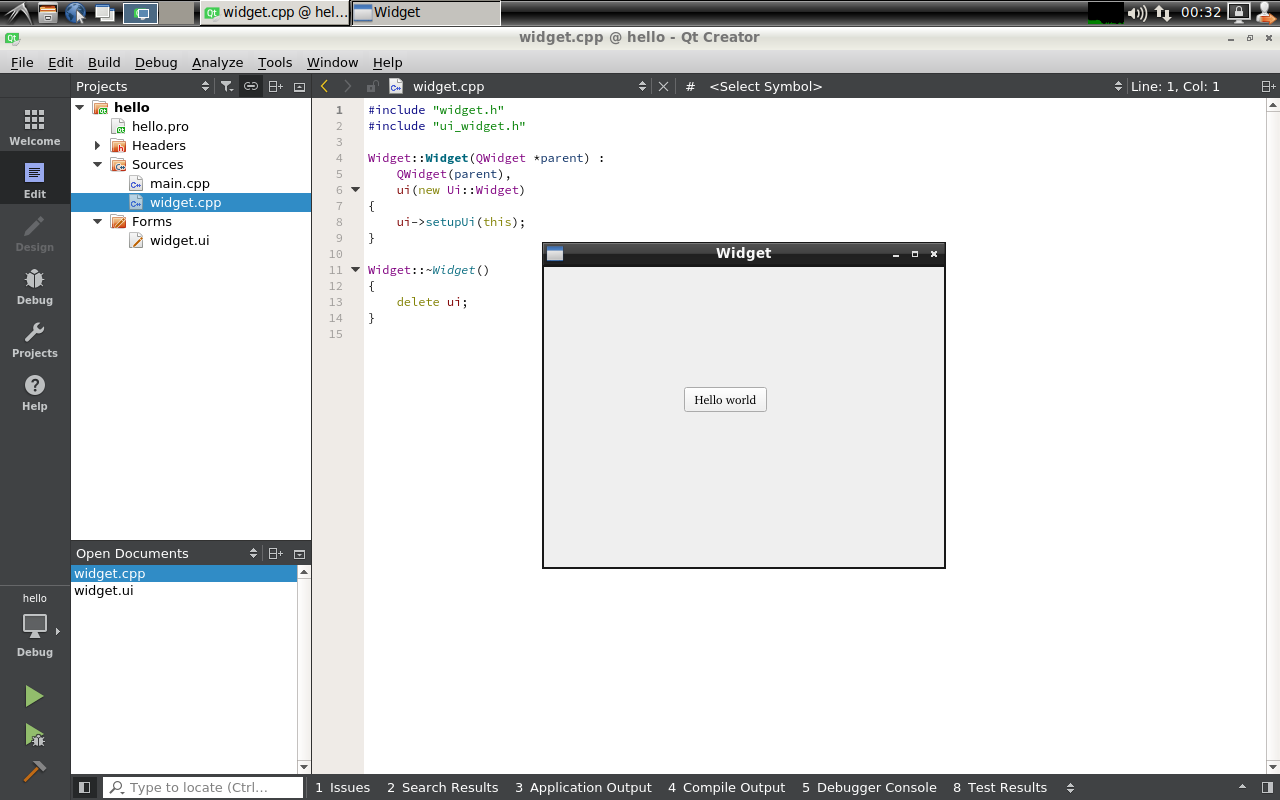Open the Build menu

click(x=104, y=62)
